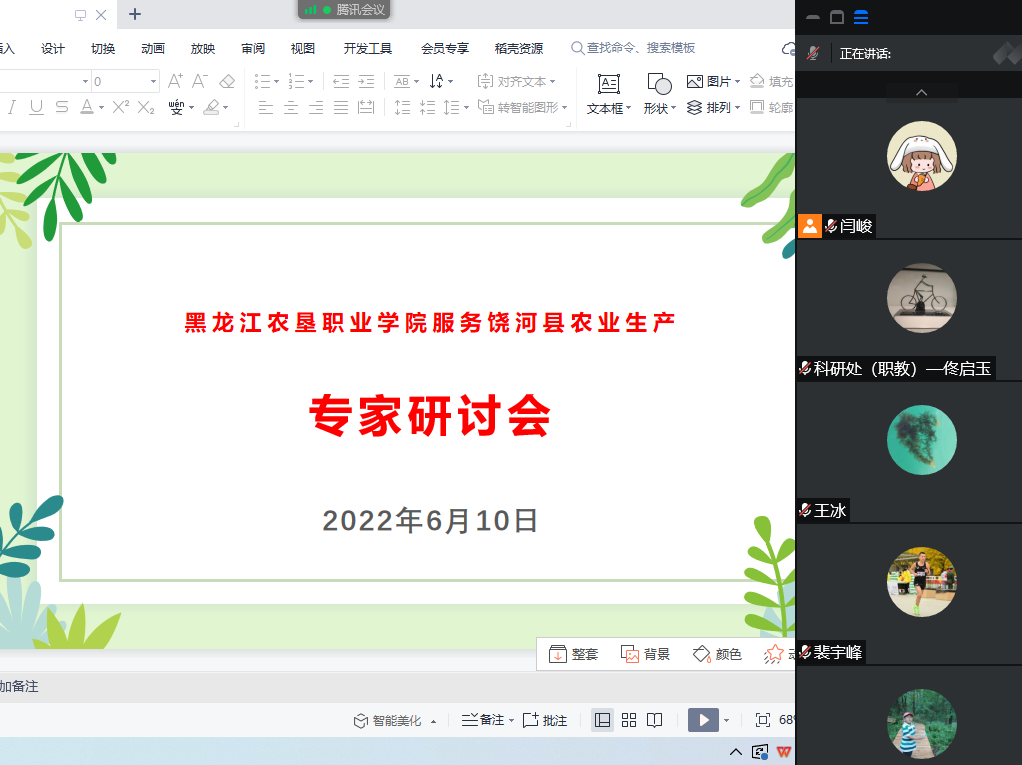The image size is (1022, 765).
Task: Add a new document tab with plus
Action: (x=135, y=14)
